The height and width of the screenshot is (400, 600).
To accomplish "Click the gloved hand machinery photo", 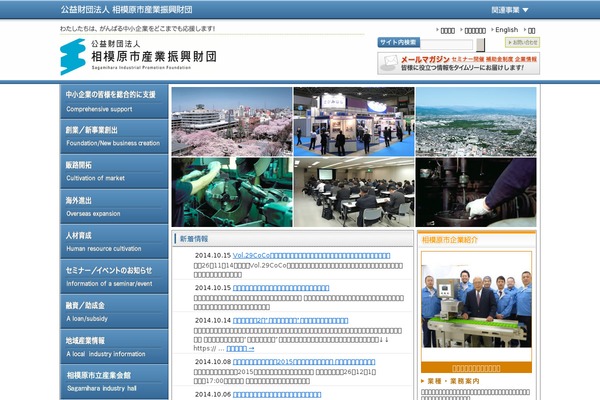I will (476, 192).
